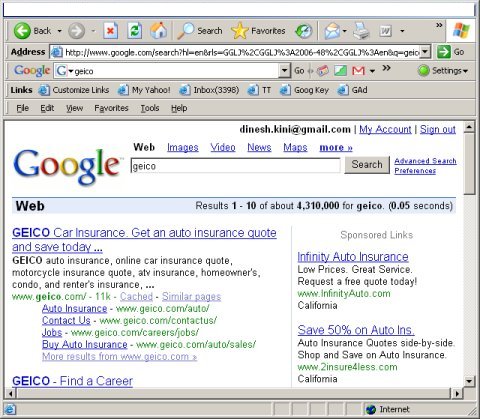Open the Edit menu
Viewport: 480px width, 419px height.
point(47,108)
